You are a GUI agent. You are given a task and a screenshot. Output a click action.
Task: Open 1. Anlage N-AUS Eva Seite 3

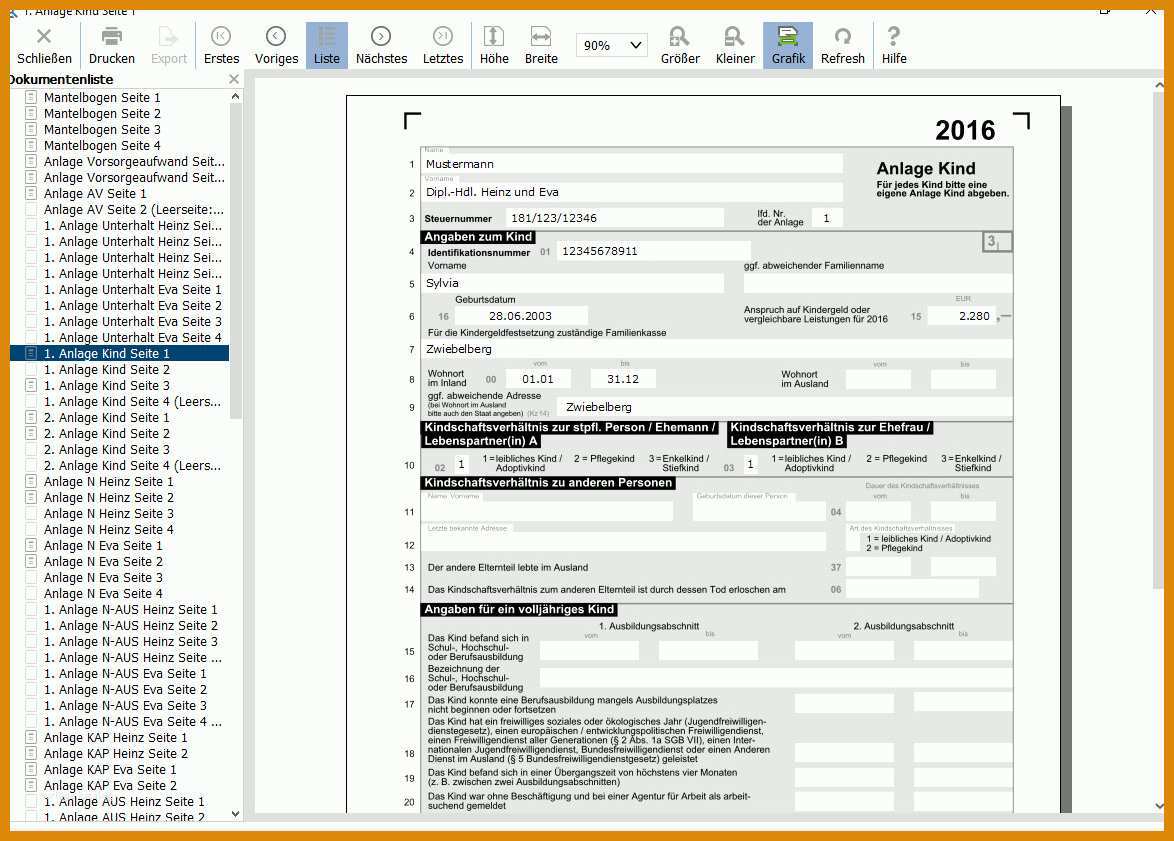click(125, 706)
